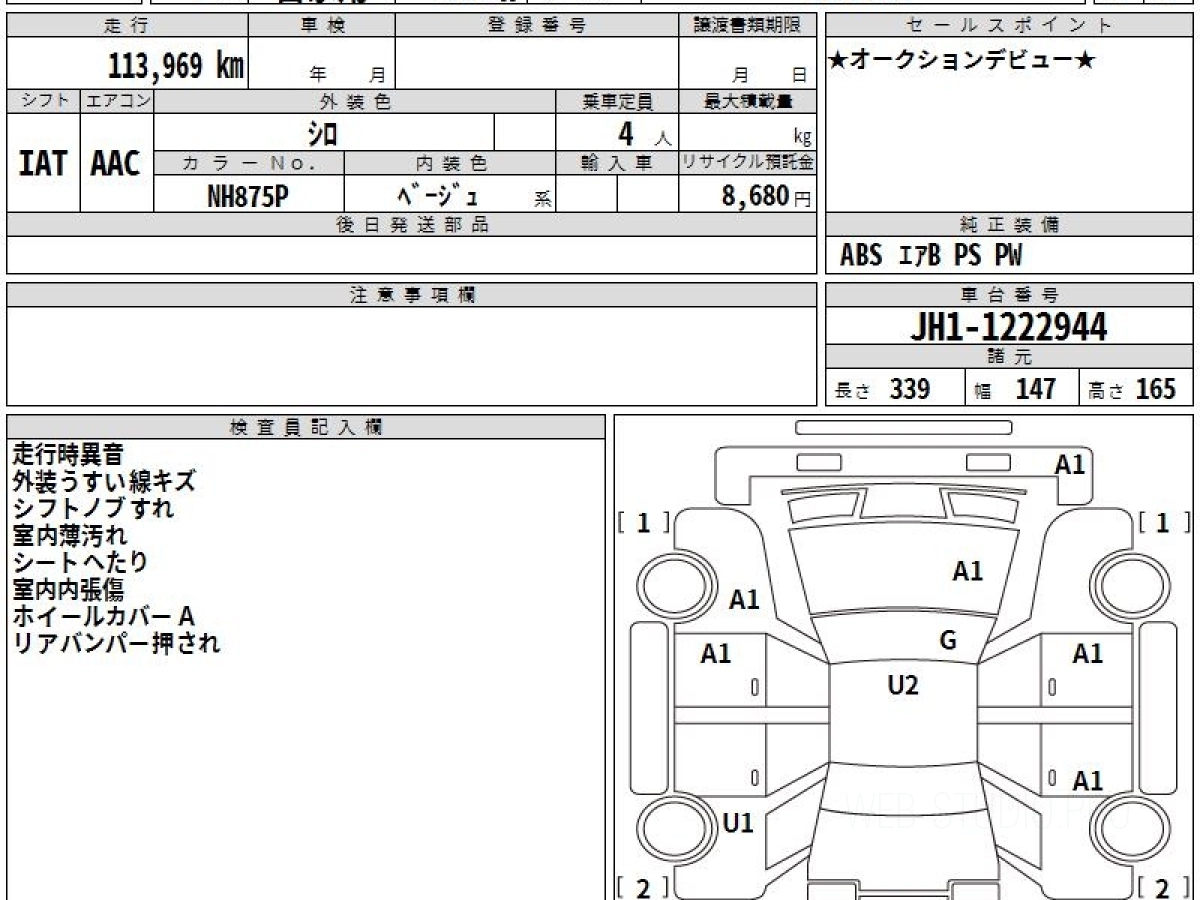Select the IAT shift value

click(43, 163)
